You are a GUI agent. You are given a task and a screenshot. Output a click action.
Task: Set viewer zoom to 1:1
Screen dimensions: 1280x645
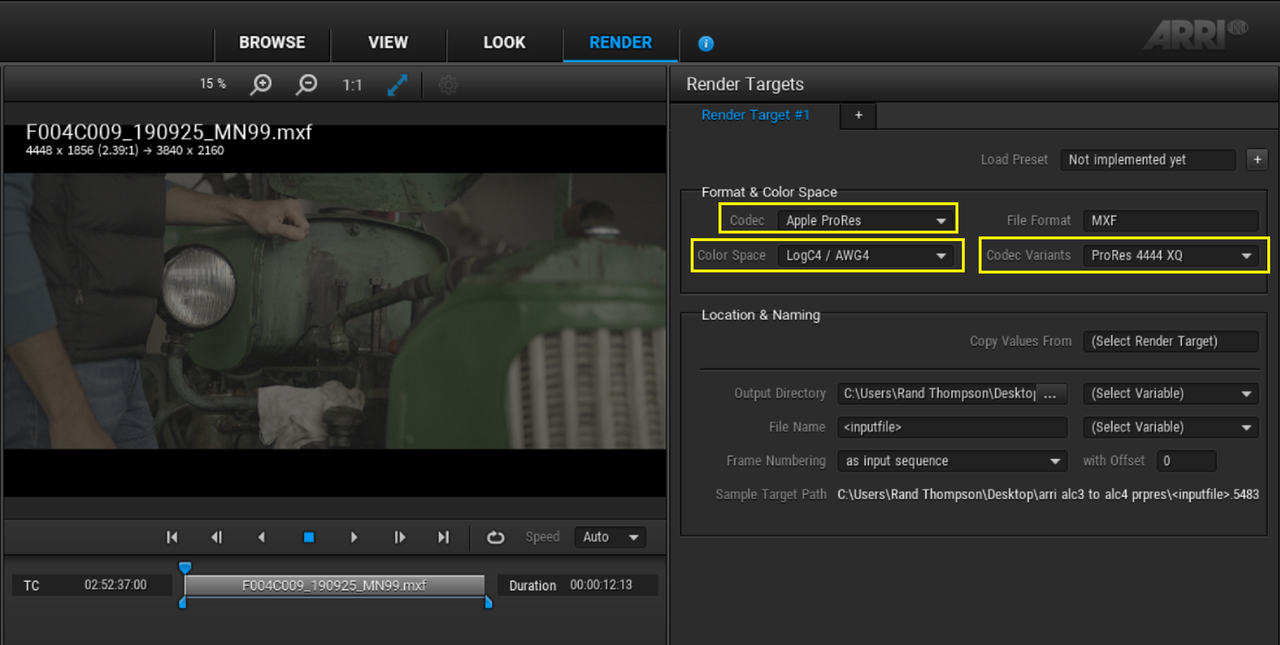coord(352,85)
